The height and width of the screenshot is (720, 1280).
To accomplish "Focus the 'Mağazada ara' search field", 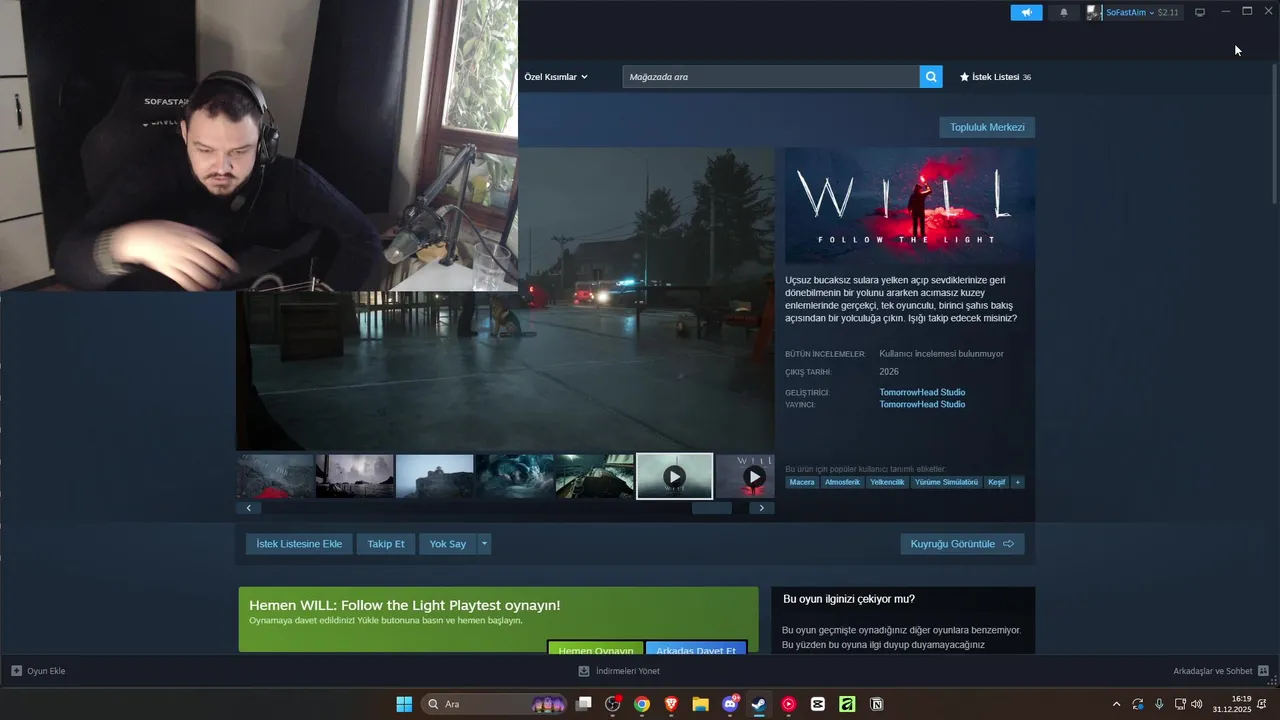I will [x=771, y=77].
